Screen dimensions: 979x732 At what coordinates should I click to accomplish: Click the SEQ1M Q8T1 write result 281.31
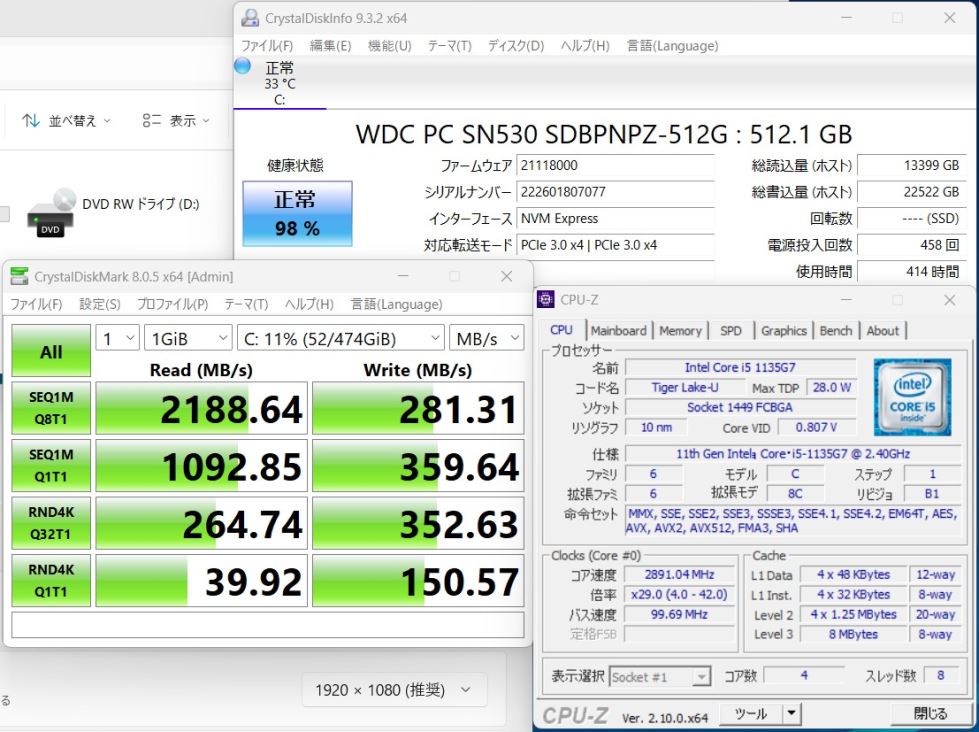tap(418, 408)
